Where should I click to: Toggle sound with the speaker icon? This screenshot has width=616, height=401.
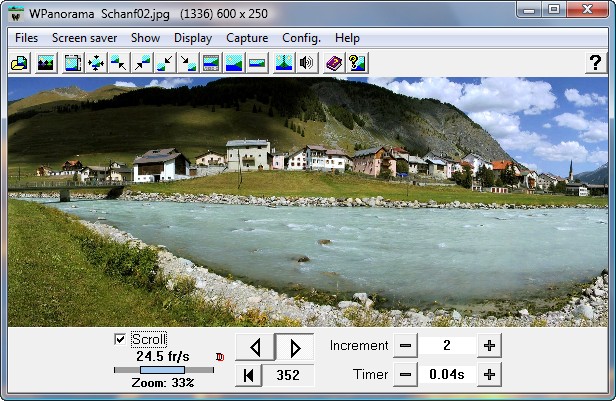(306, 63)
